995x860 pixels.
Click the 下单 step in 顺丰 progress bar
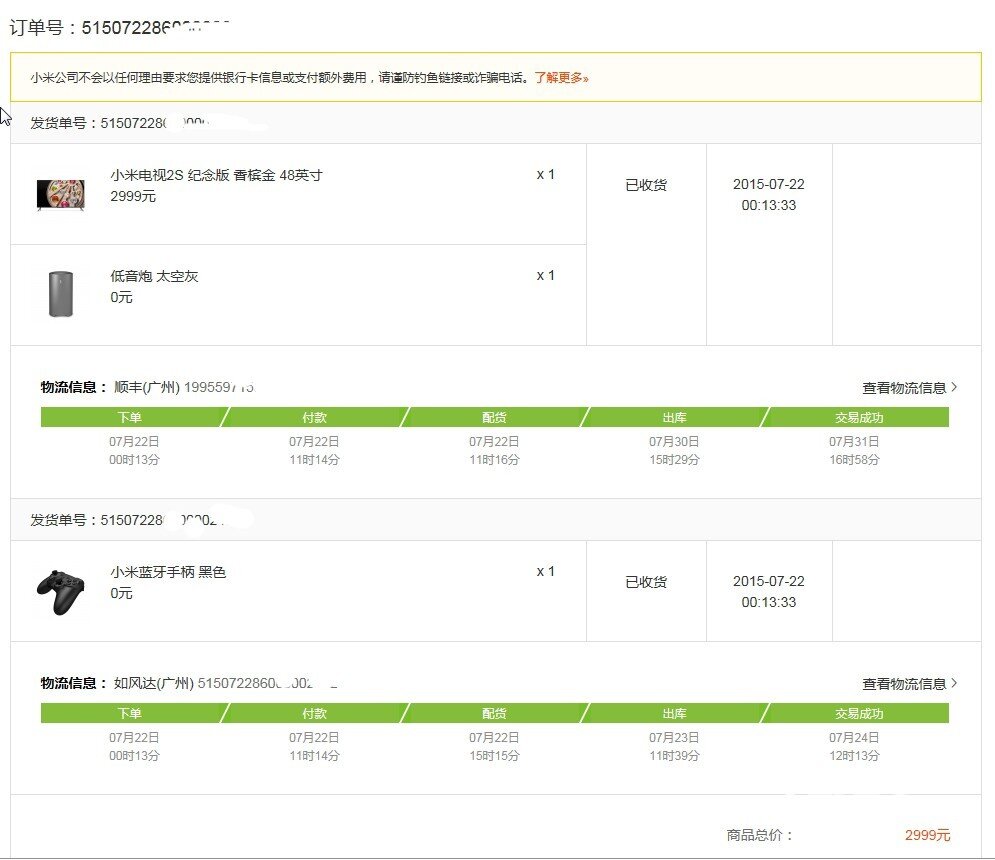pyautogui.click(x=130, y=417)
